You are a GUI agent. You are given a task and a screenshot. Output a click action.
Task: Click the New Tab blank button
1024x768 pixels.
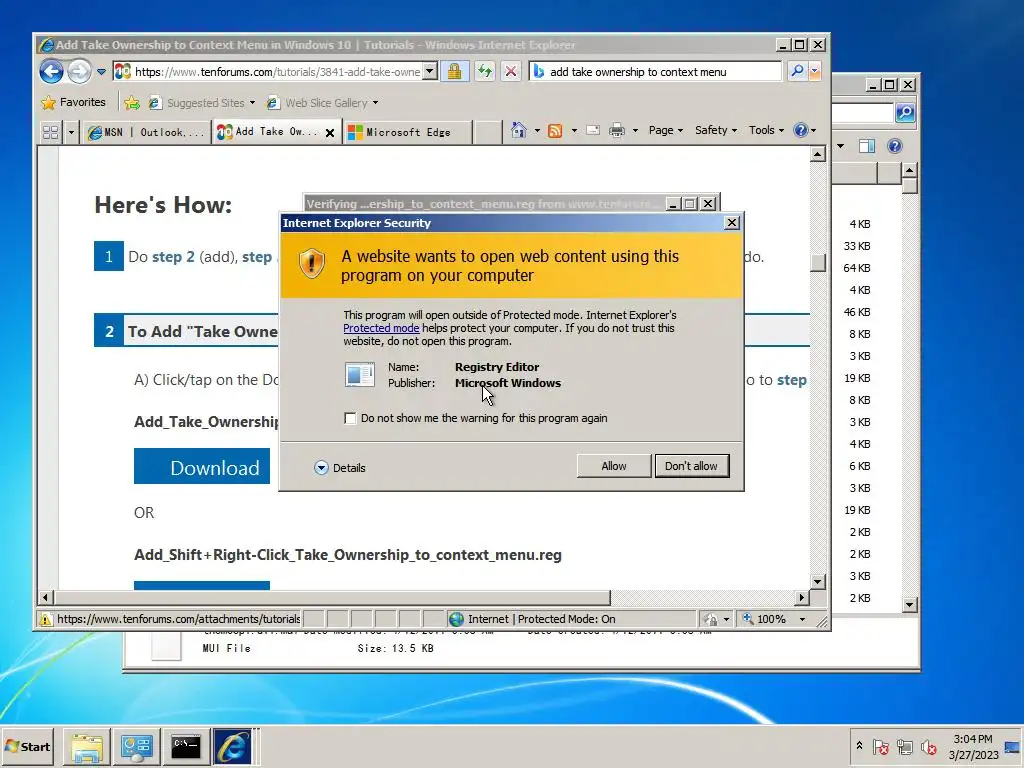(488, 132)
